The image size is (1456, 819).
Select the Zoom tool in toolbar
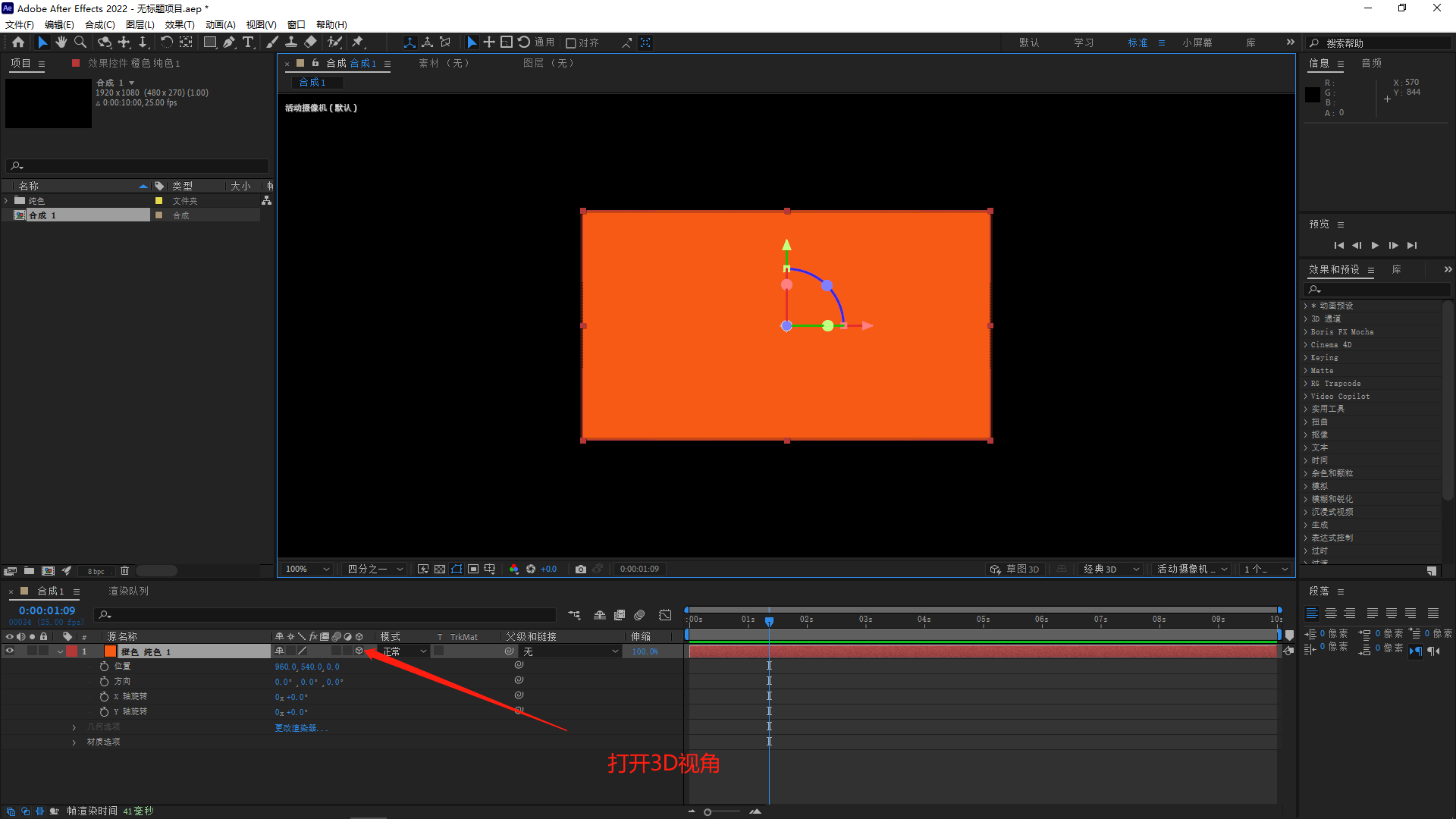point(80,42)
